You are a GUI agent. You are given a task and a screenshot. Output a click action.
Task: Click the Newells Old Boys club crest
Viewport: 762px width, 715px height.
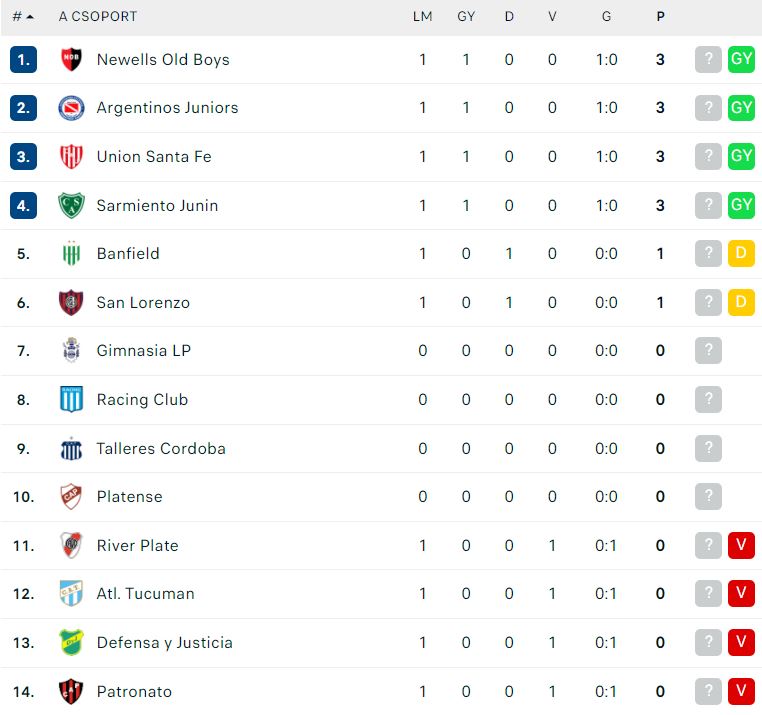tap(71, 59)
